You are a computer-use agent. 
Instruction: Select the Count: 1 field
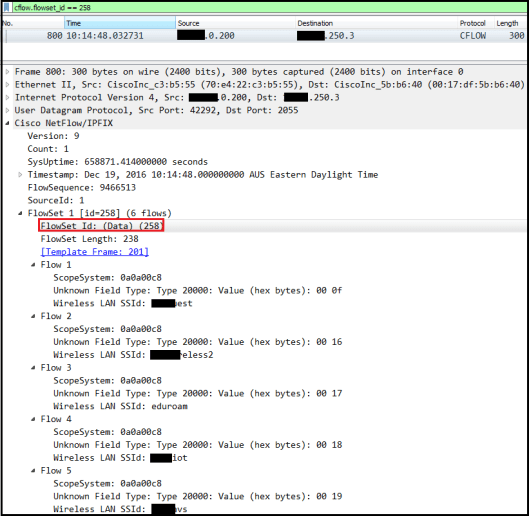tap(48, 149)
